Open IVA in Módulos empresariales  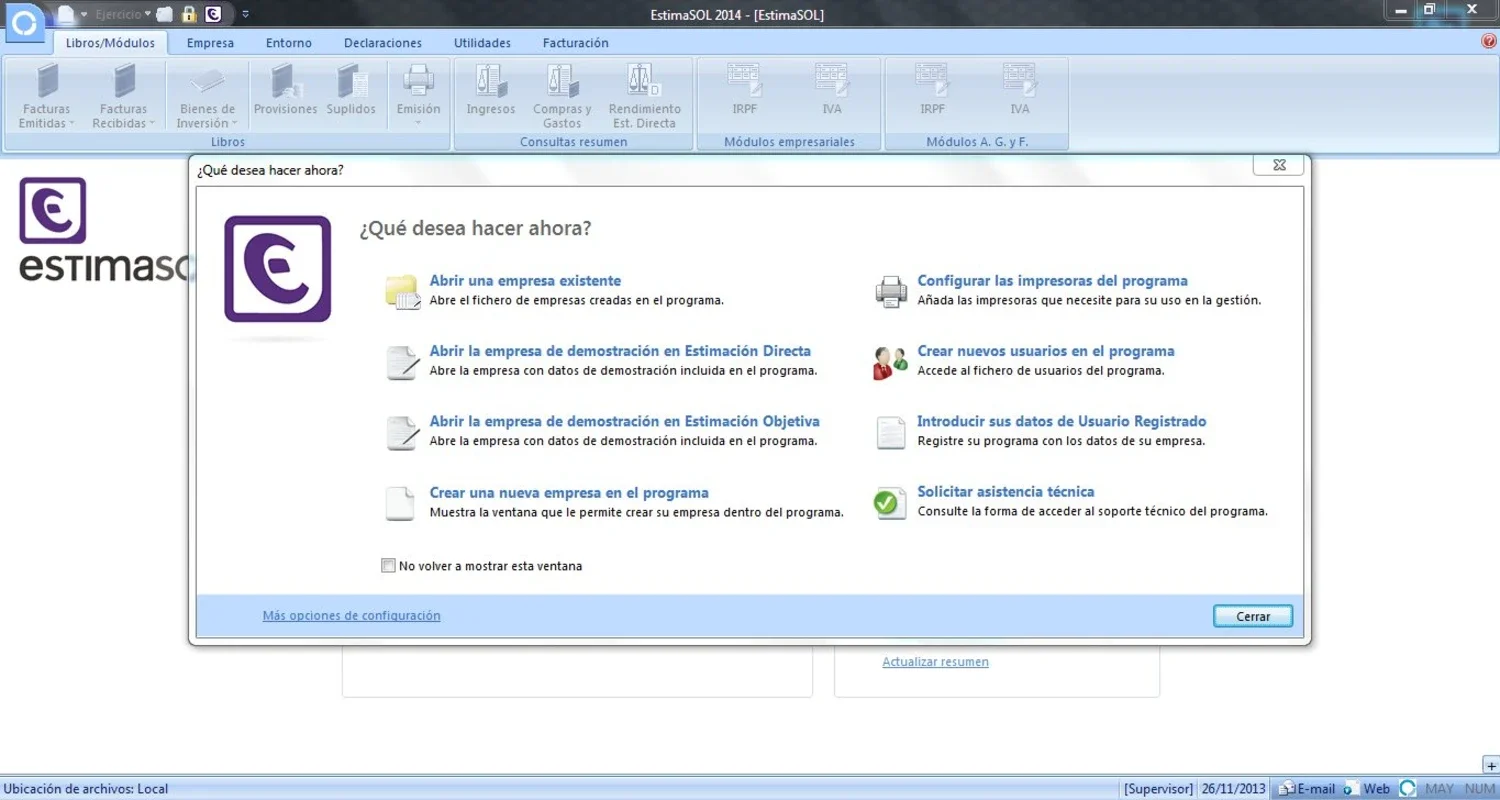click(x=832, y=90)
